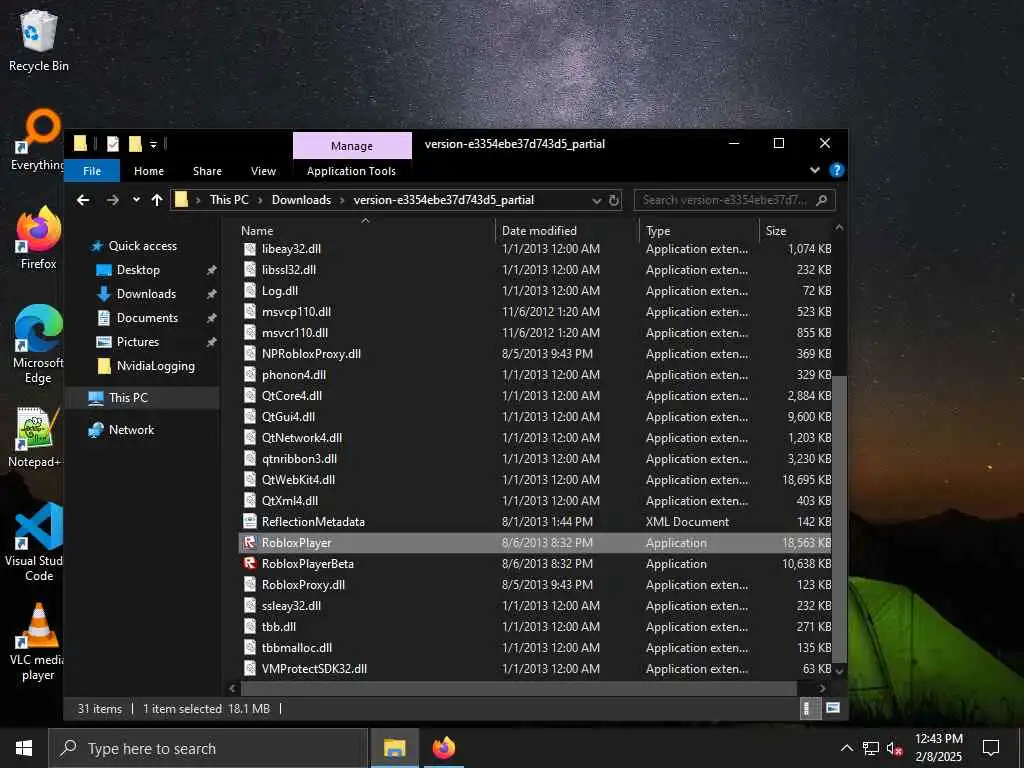Image resolution: width=1024 pixels, height=768 pixels.
Task: Click the Help question mark icon
Action: [x=837, y=170]
